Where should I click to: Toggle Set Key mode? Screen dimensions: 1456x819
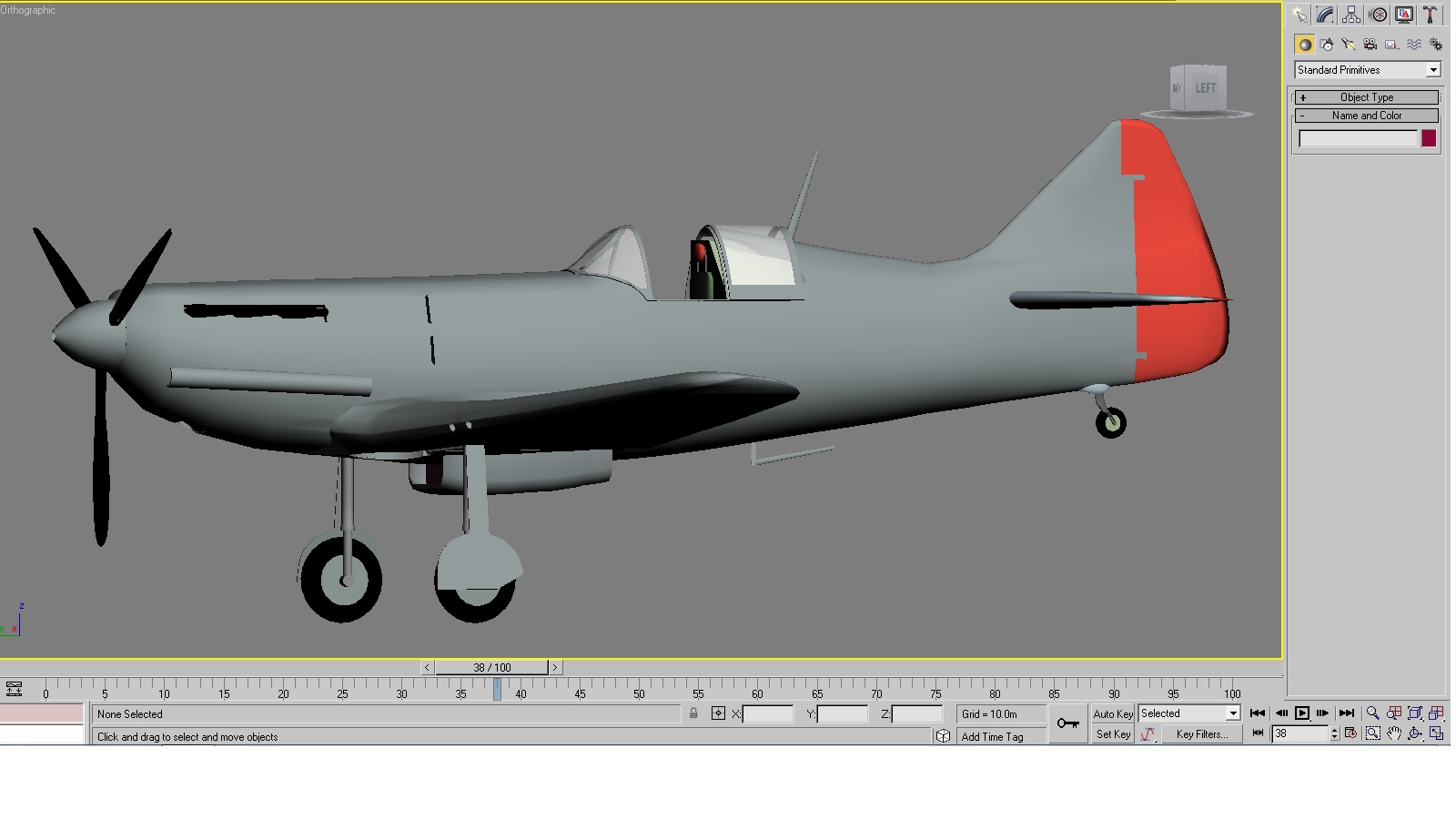[1113, 734]
